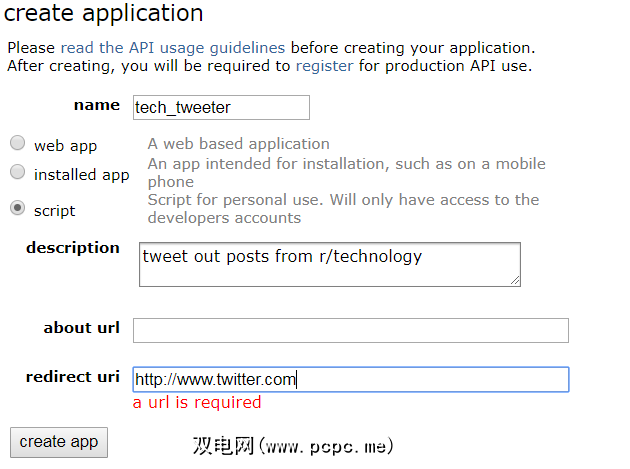Open the API usage guidelines link

pos(172,47)
